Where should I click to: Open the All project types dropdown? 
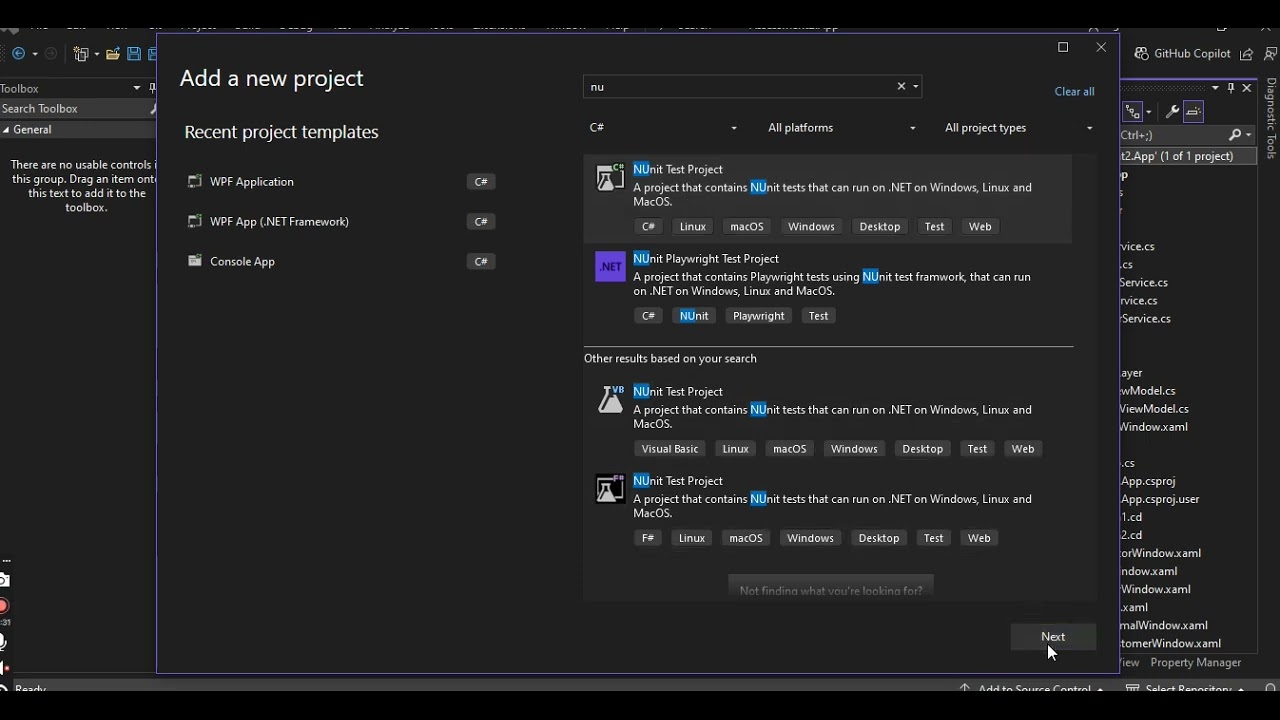(x=1018, y=127)
